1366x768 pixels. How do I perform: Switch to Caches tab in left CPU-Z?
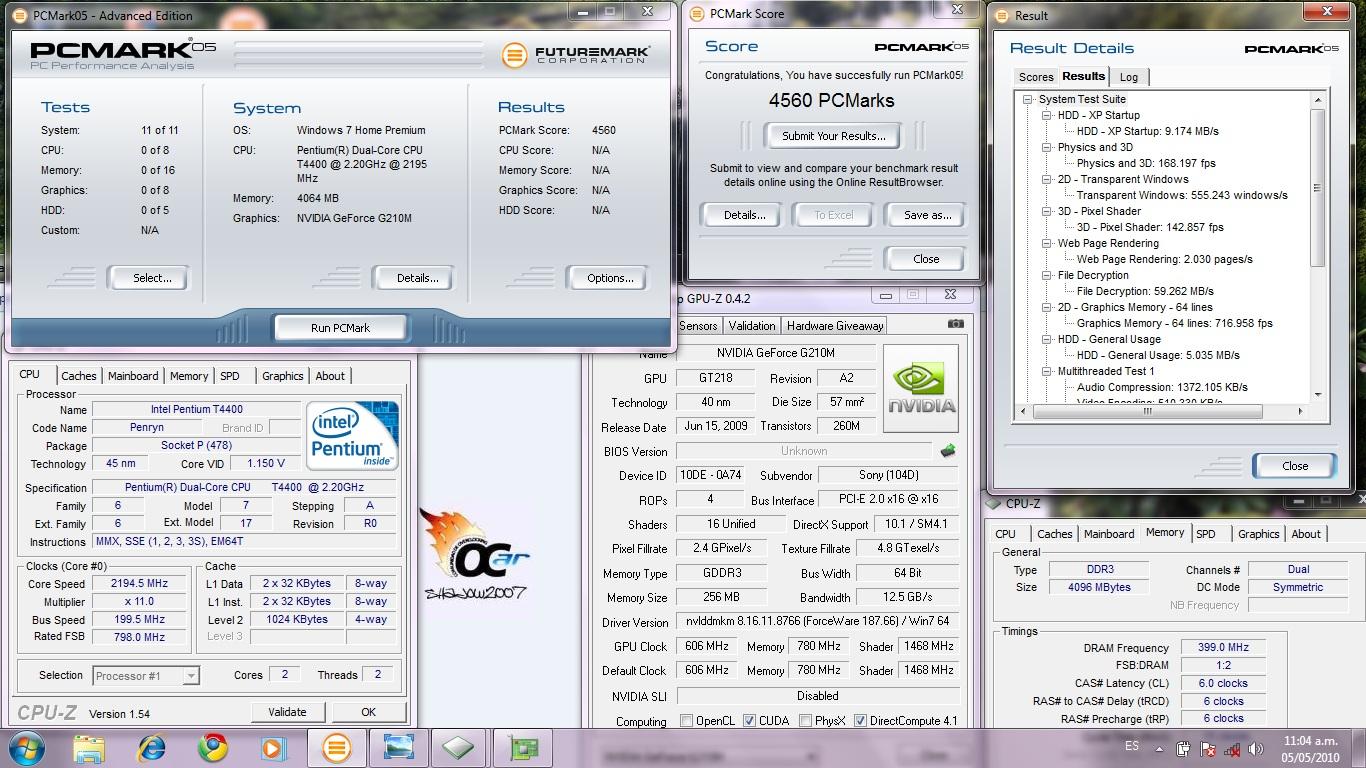coord(79,376)
